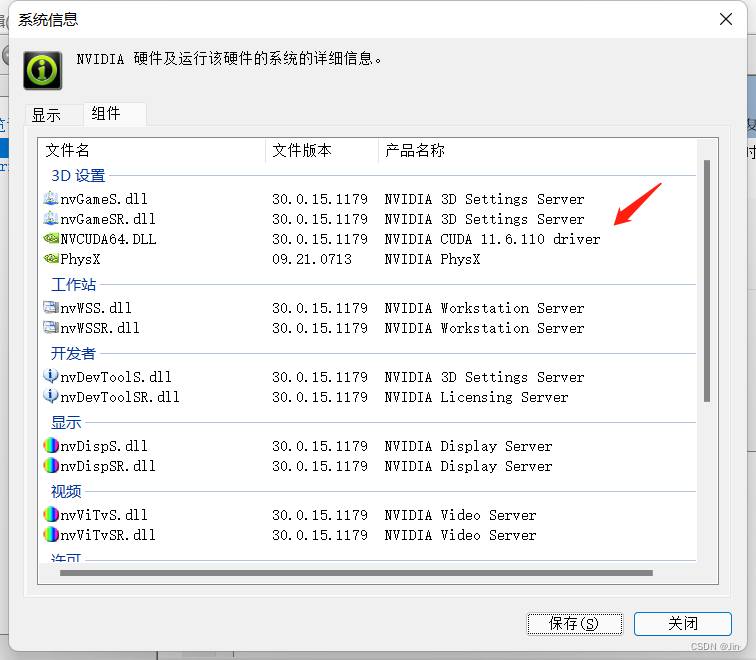Click the 保存(S) button

pyautogui.click(x=574, y=624)
